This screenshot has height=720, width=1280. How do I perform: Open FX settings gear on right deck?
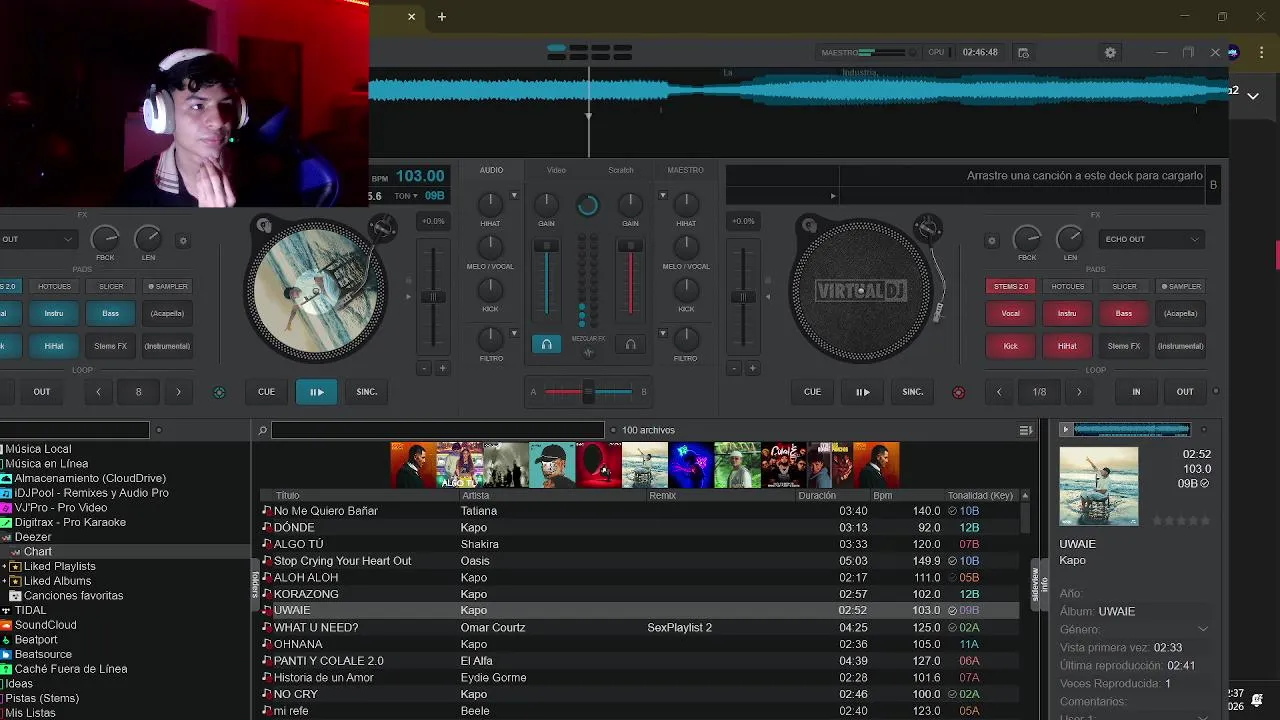tap(992, 240)
